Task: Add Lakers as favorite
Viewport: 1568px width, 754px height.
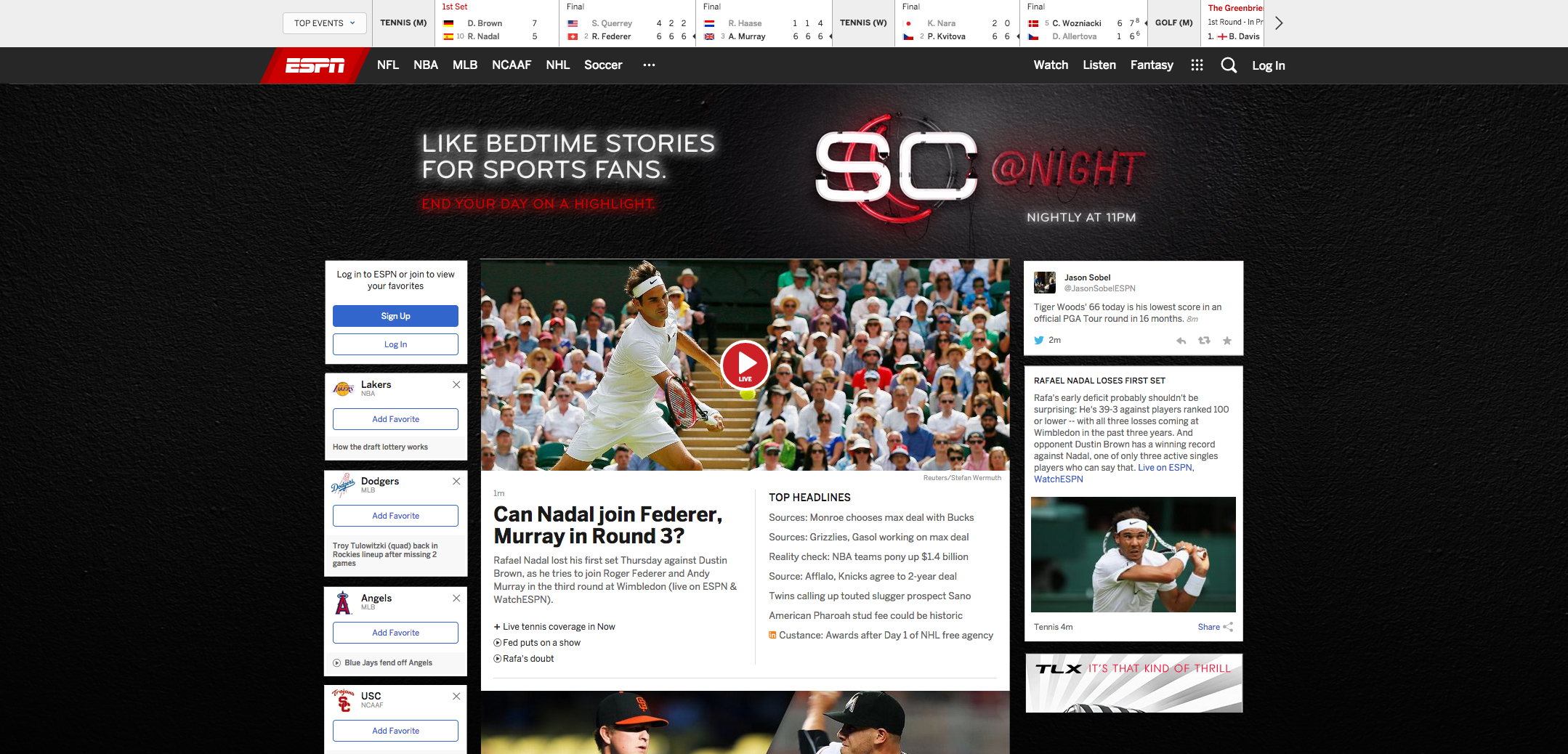Action: click(x=395, y=419)
